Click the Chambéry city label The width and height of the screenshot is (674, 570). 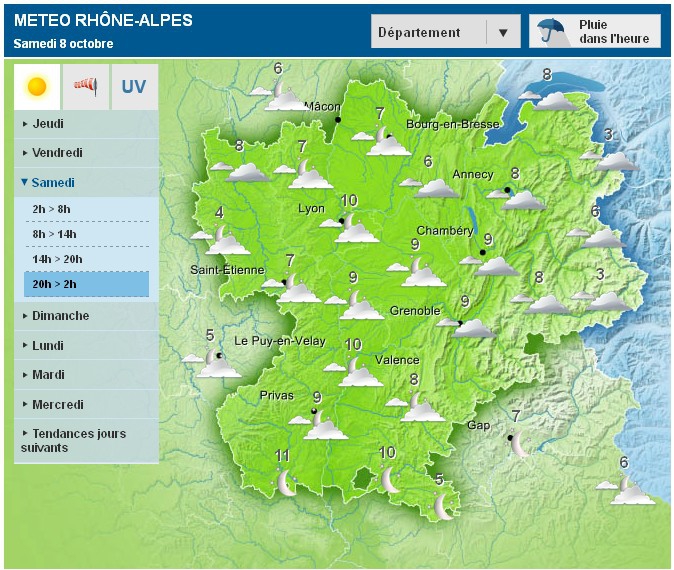pyautogui.click(x=445, y=231)
